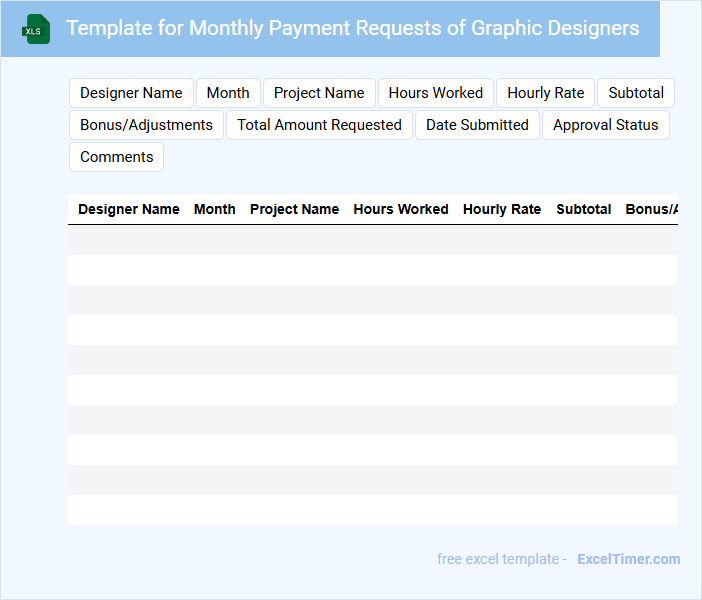This screenshot has height=600, width=702.
Task: Click the Month column header in table
Action: click(x=215, y=209)
